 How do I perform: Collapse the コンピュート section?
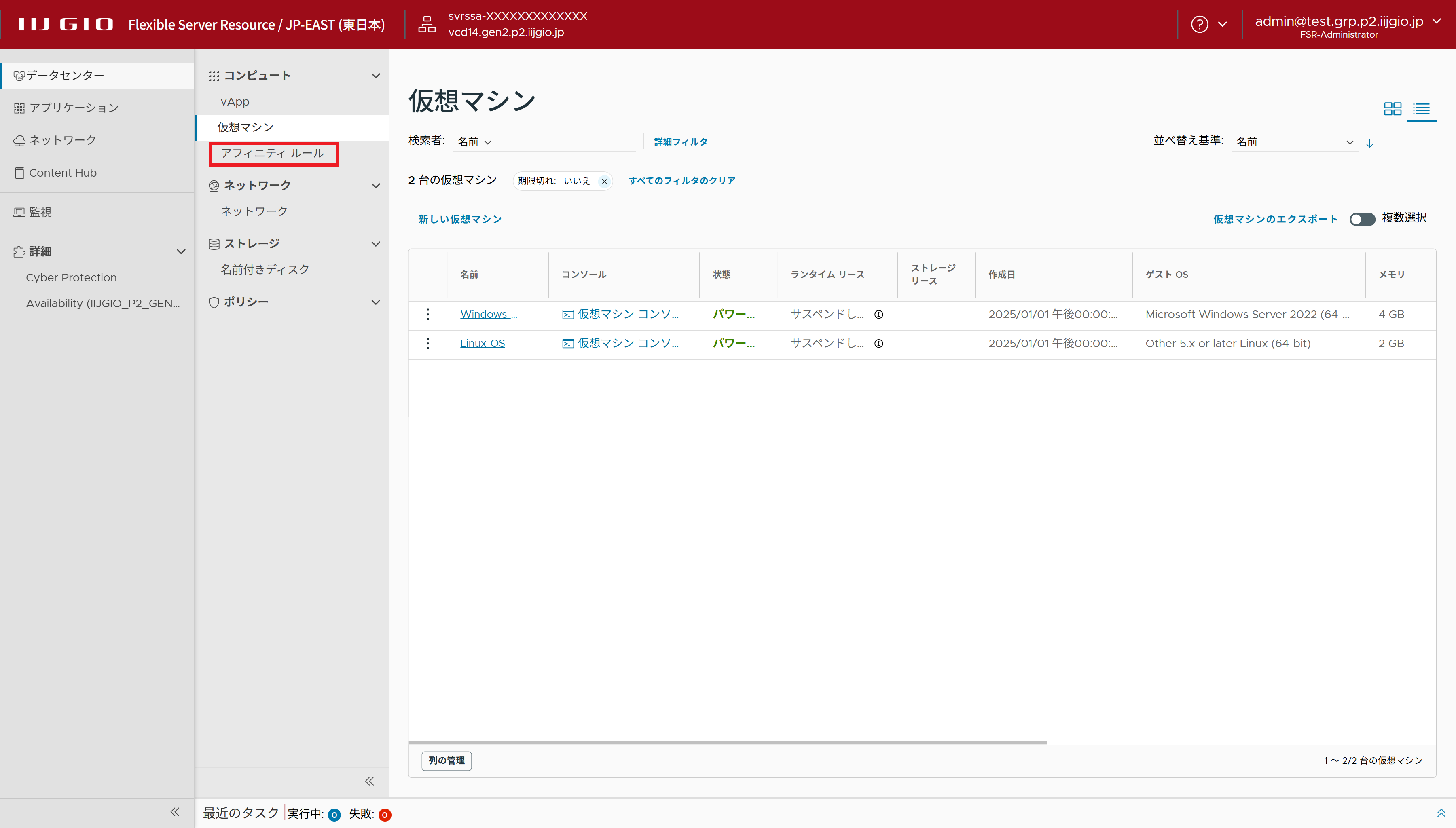click(375, 76)
